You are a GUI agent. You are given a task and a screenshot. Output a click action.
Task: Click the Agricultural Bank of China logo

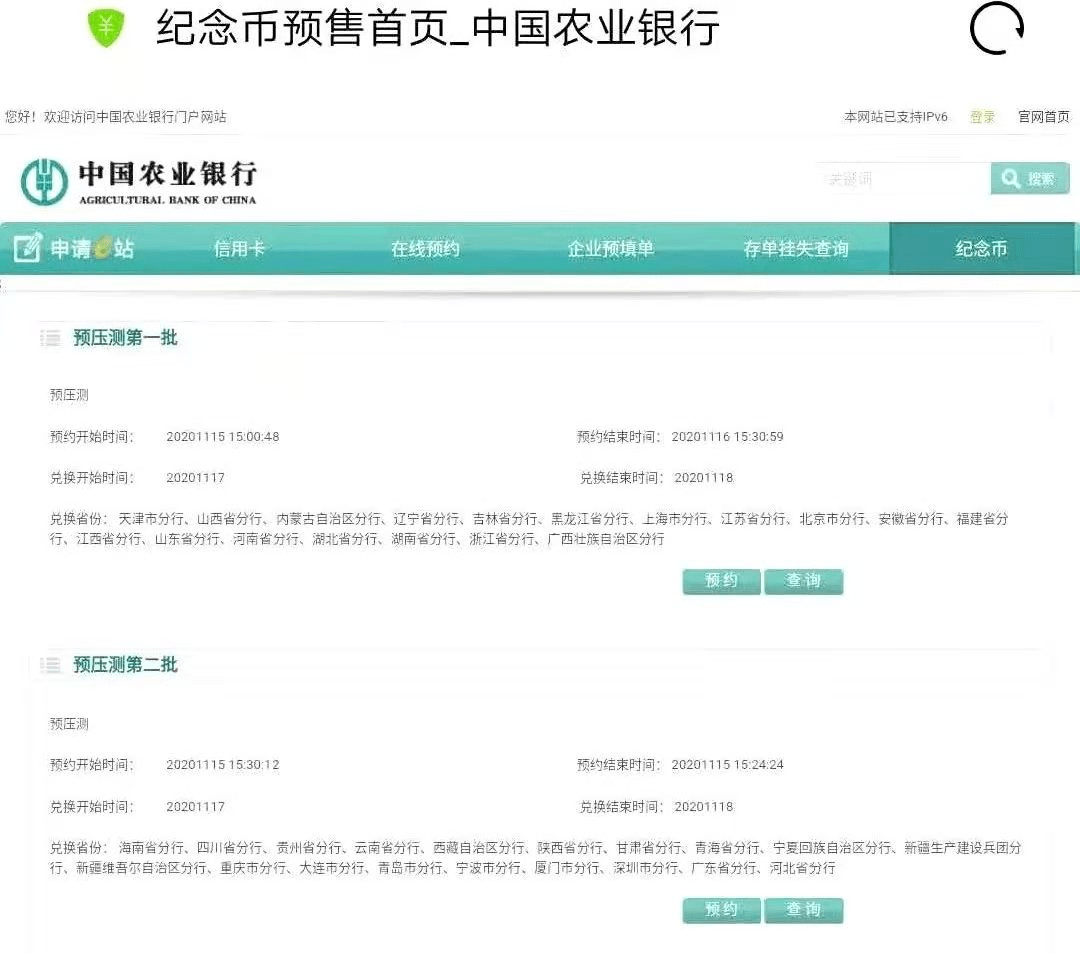click(138, 182)
